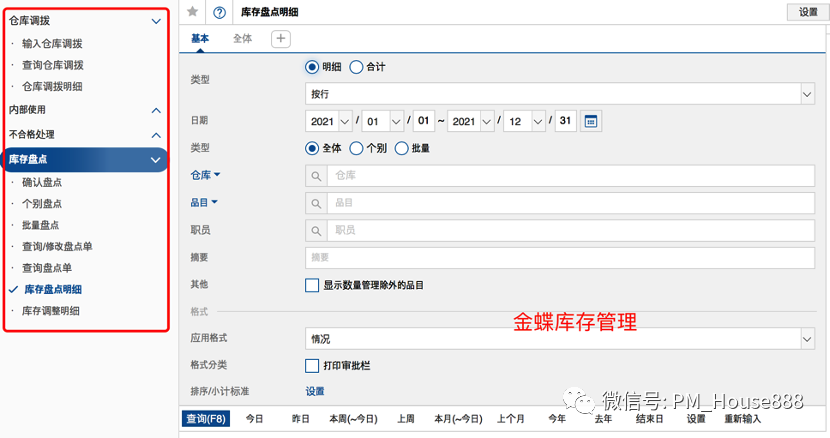This screenshot has height=438, width=830.
Task: Collapse the 仓库调拨 sidebar section
Action: pos(155,21)
